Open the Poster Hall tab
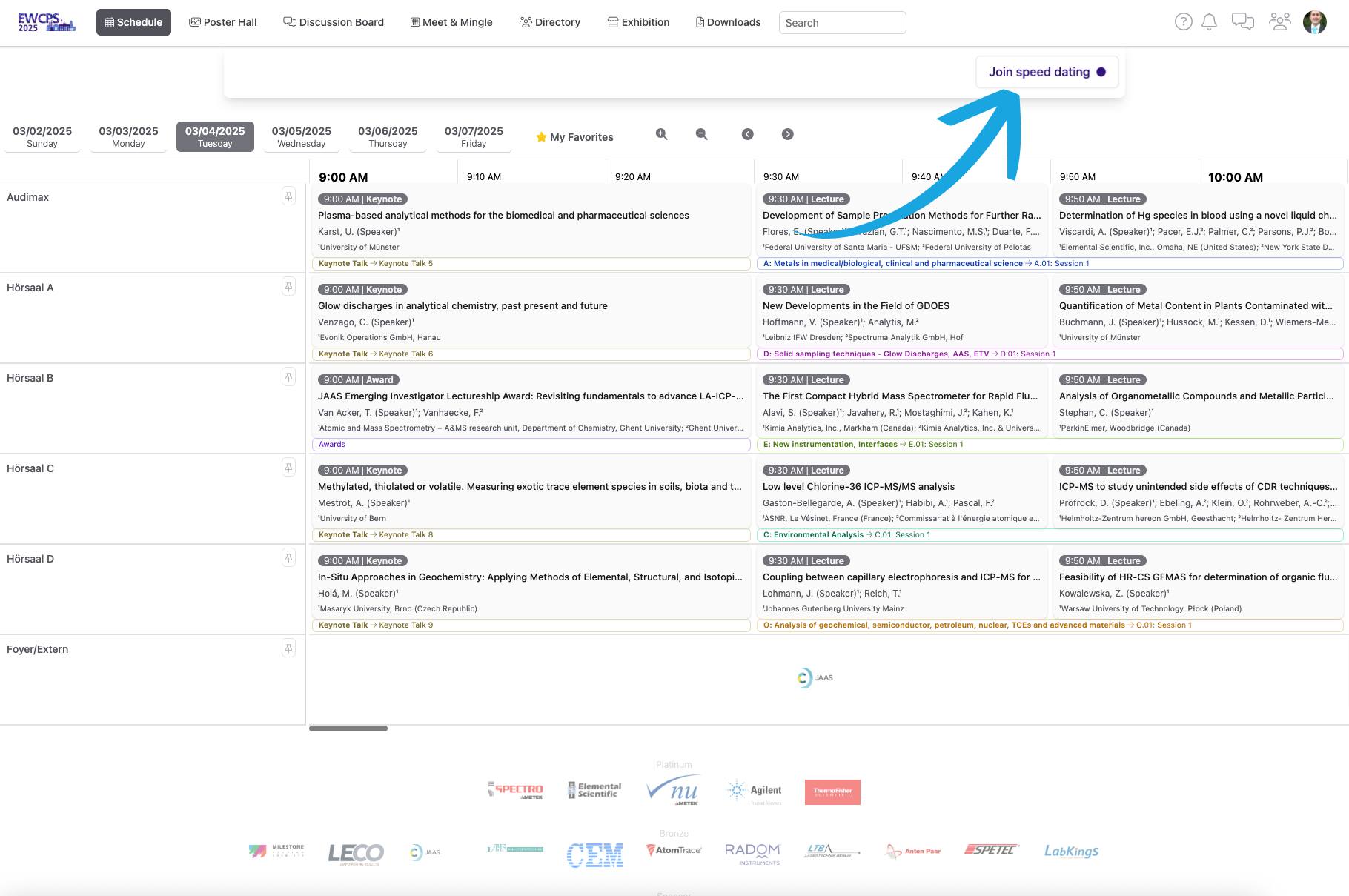Image resolution: width=1349 pixels, height=896 pixels. coord(223,22)
